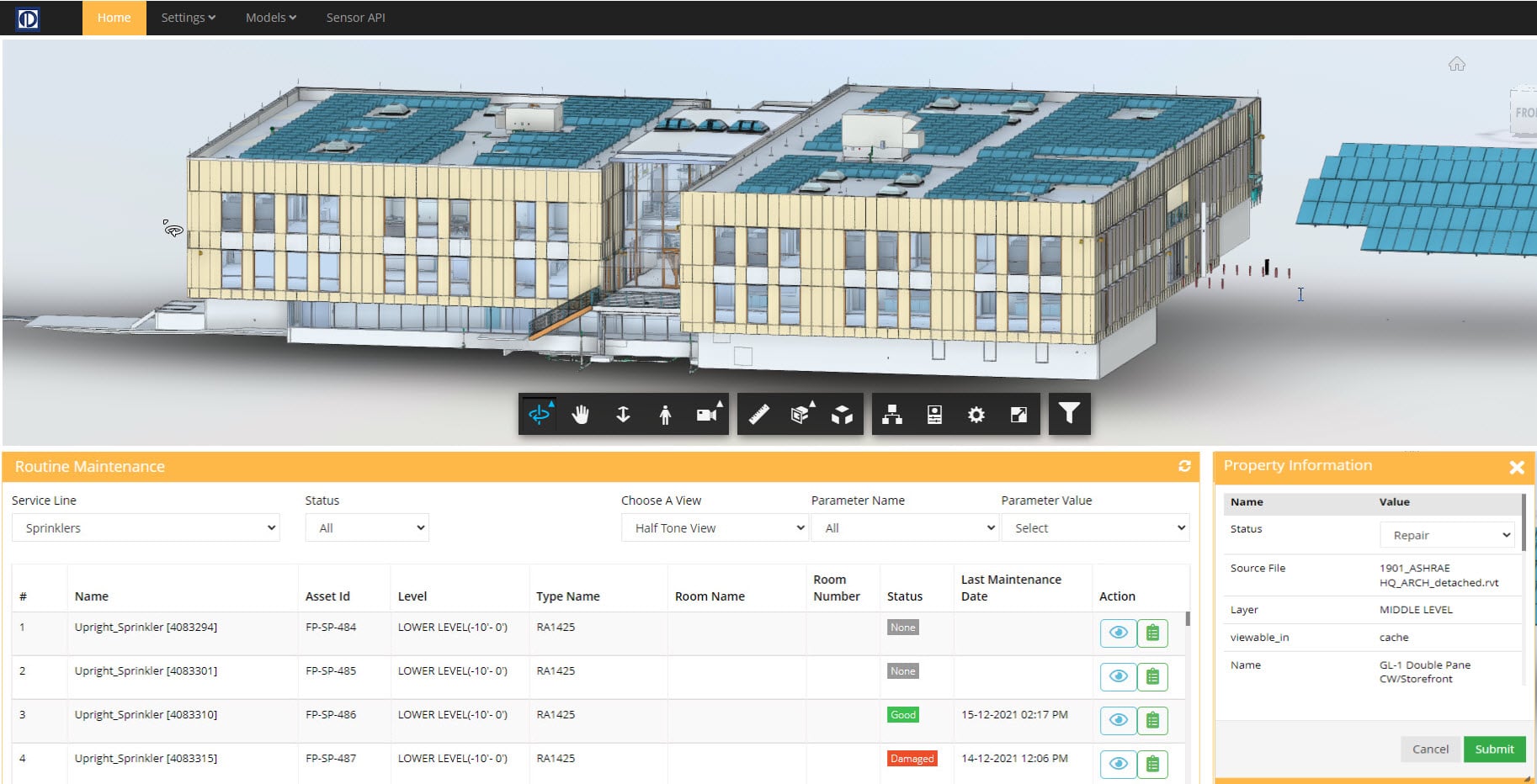Refresh the Routine Maintenance panel
This screenshot has height=784, width=1537.
pos(1184,466)
